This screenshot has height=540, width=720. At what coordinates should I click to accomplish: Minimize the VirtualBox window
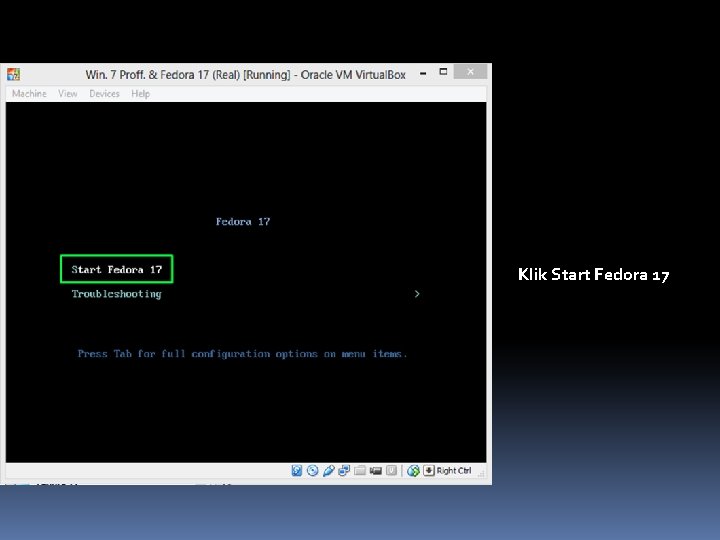tap(423, 73)
